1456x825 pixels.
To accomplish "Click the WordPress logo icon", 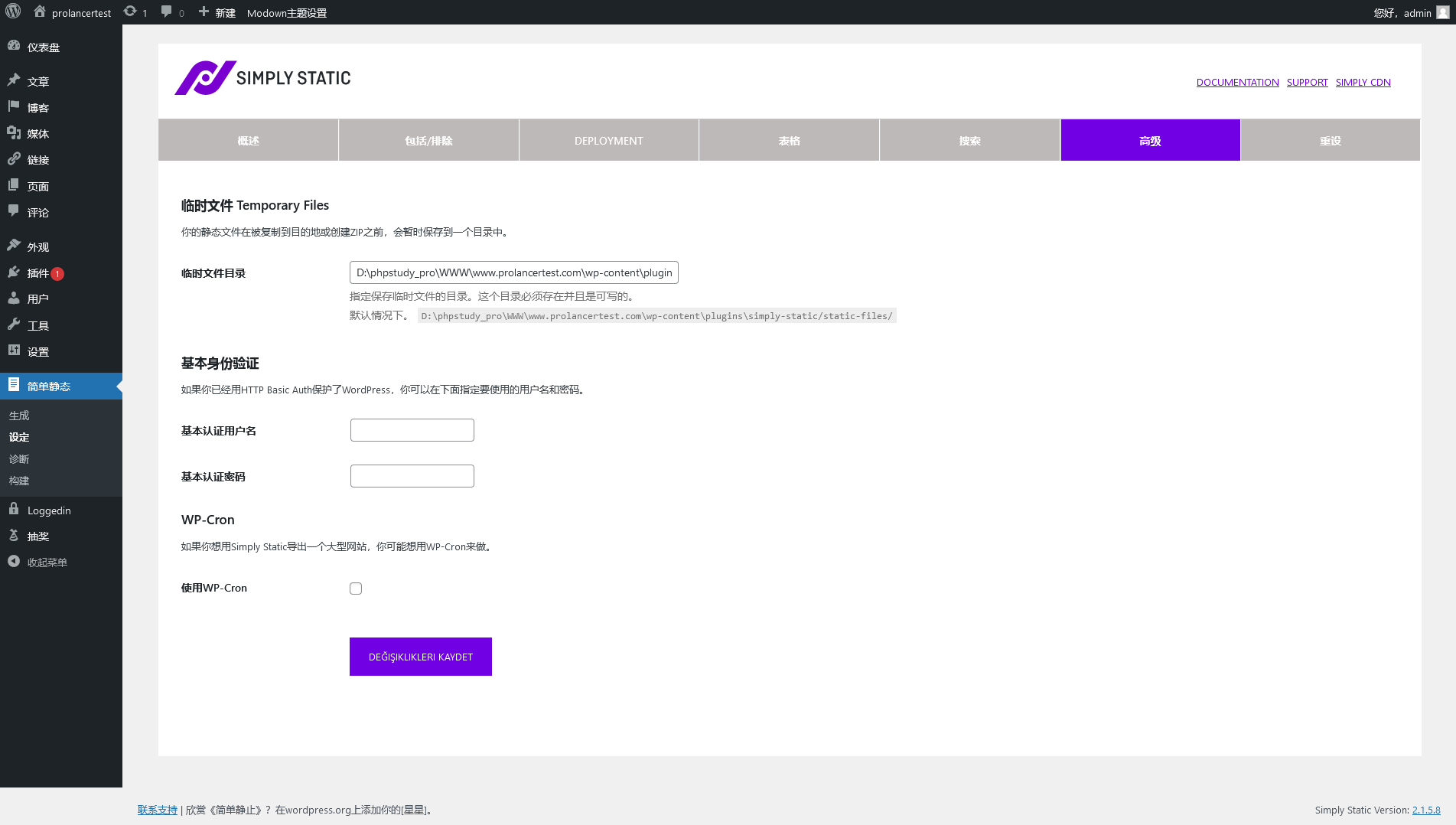I will pos(13,12).
